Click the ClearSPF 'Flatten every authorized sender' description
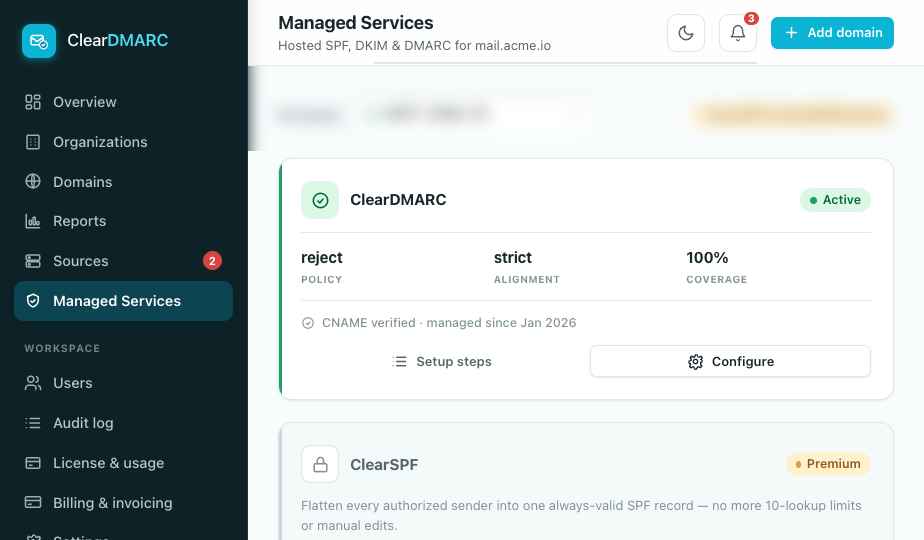The image size is (924, 540). tap(581, 515)
